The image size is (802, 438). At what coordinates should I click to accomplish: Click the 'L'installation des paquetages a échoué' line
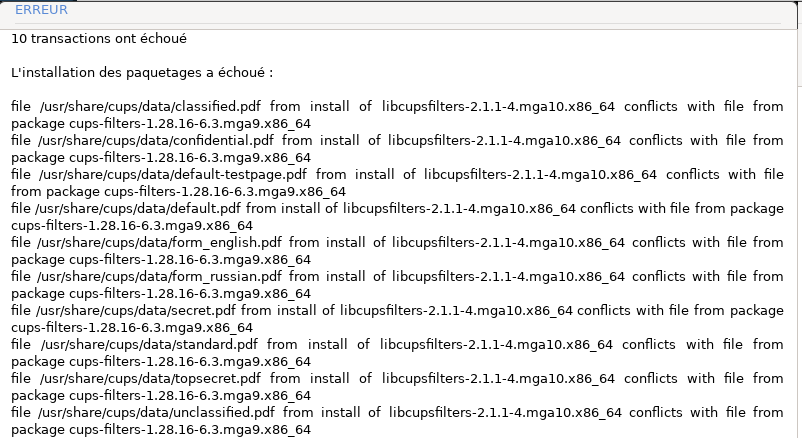pyautogui.click(x=141, y=72)
